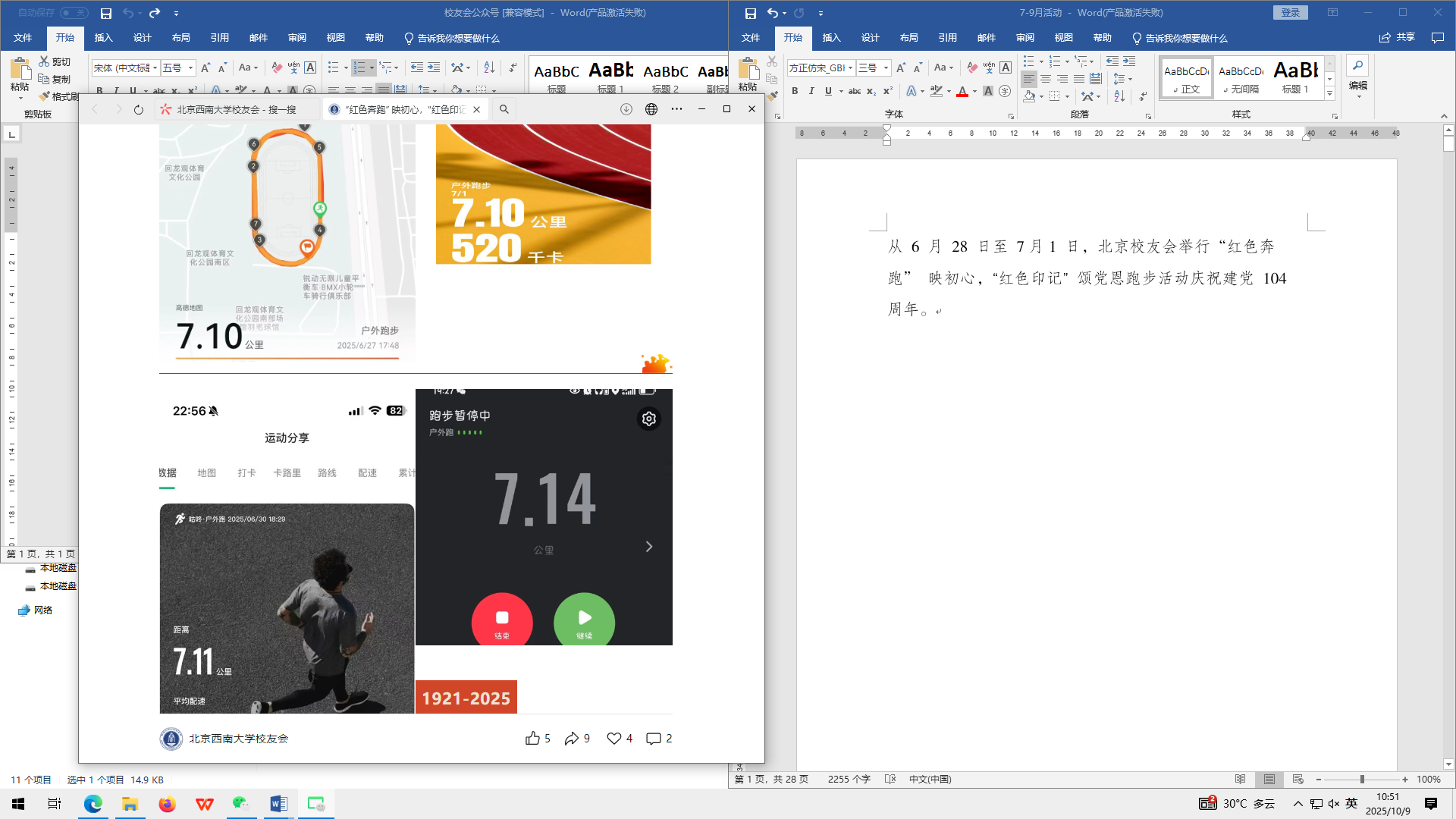Expand the 五号 font size dropdown

(190, 68)
